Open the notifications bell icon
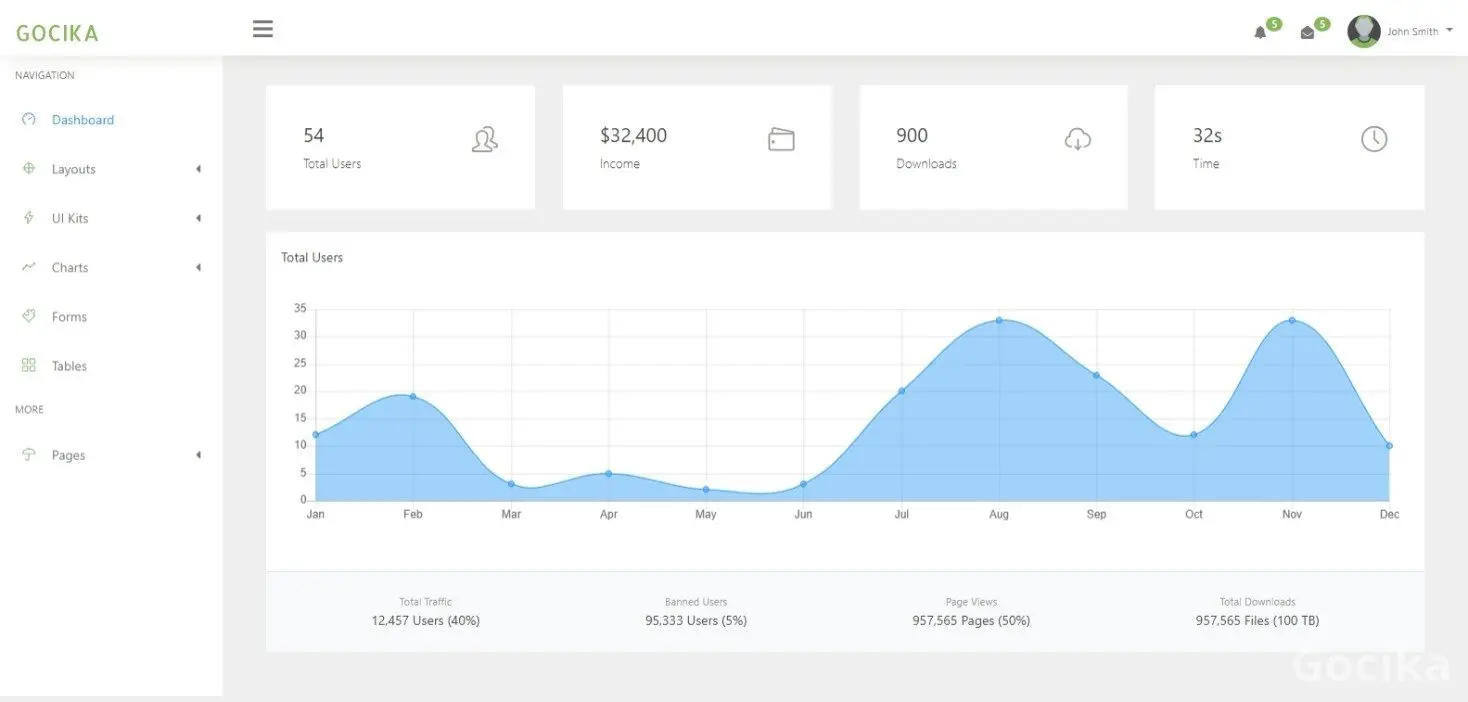 tap(1260, 32)
